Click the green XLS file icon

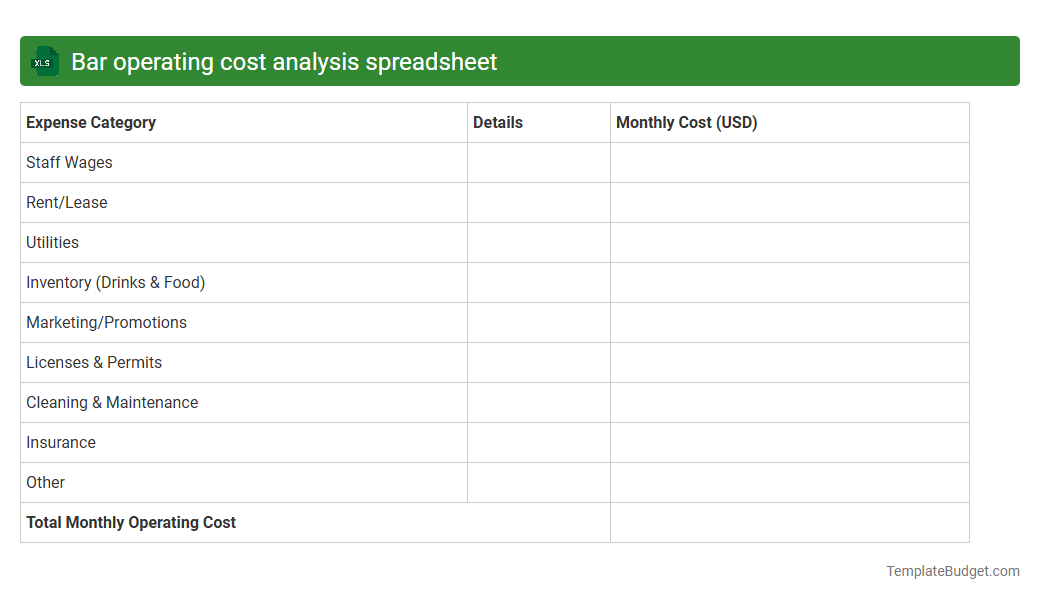[x=44, y=61]
